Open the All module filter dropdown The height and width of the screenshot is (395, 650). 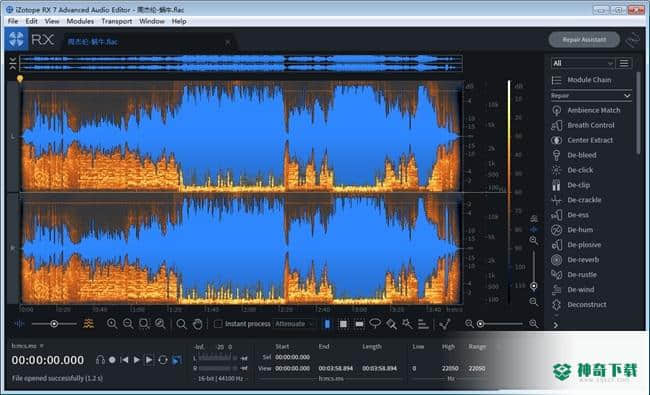[582, 63]
